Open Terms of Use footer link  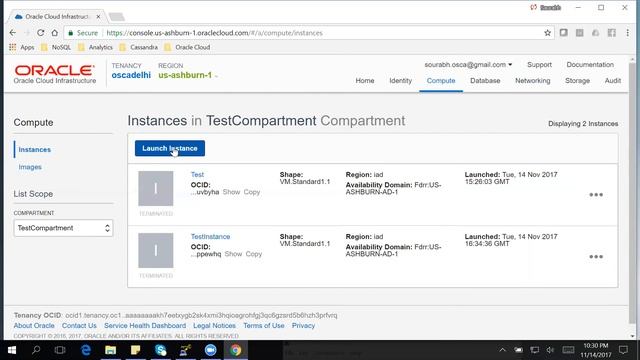coord(264,326)
